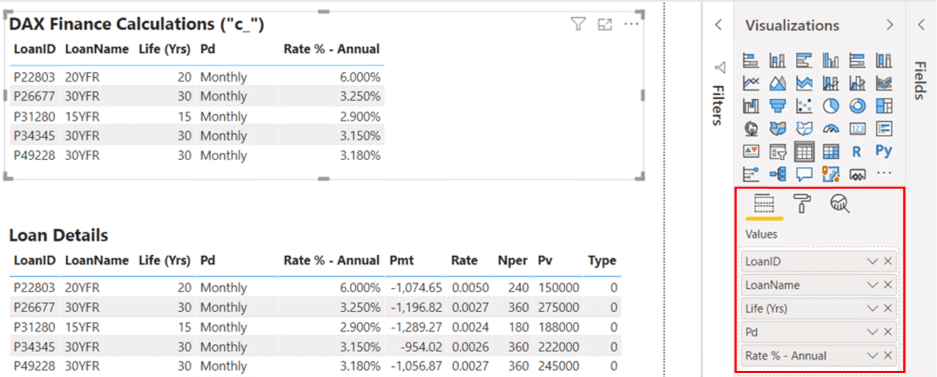Open focus mode on the DAX Finance table
Image resolution: width=937 pixels, height=377 pixels.
[605, 24]
